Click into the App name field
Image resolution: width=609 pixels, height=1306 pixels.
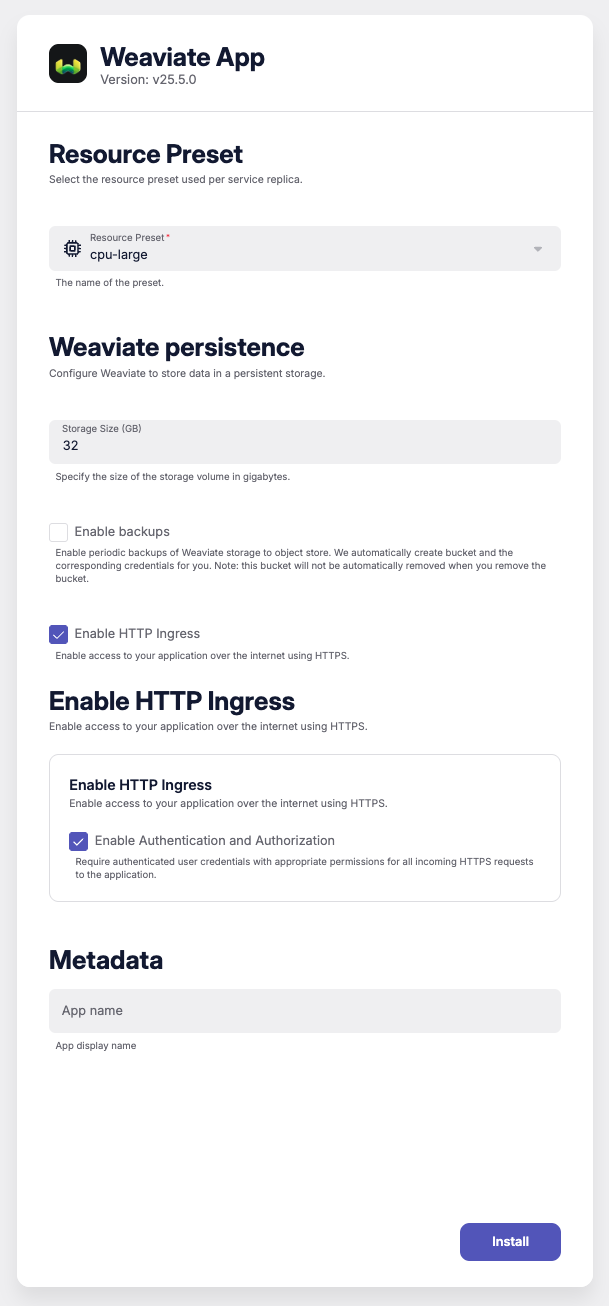pos(304,1011)
